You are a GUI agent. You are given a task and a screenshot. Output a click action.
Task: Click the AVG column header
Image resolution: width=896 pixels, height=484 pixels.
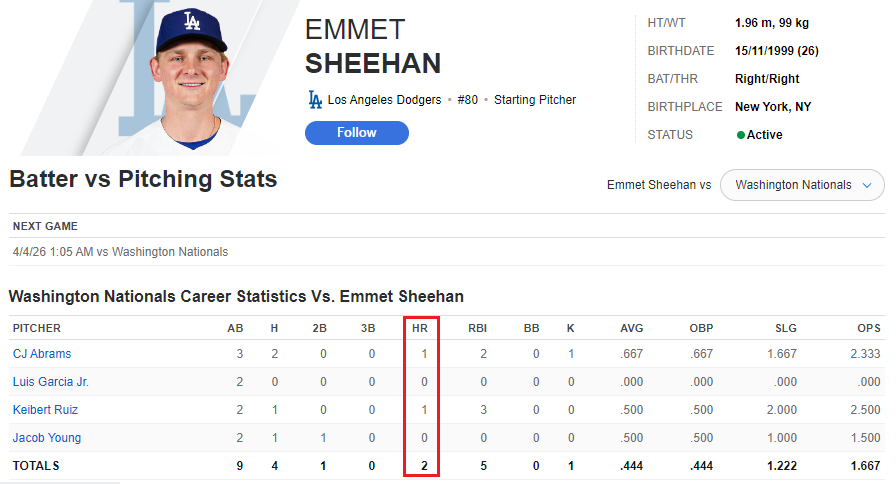pos(631,328)
